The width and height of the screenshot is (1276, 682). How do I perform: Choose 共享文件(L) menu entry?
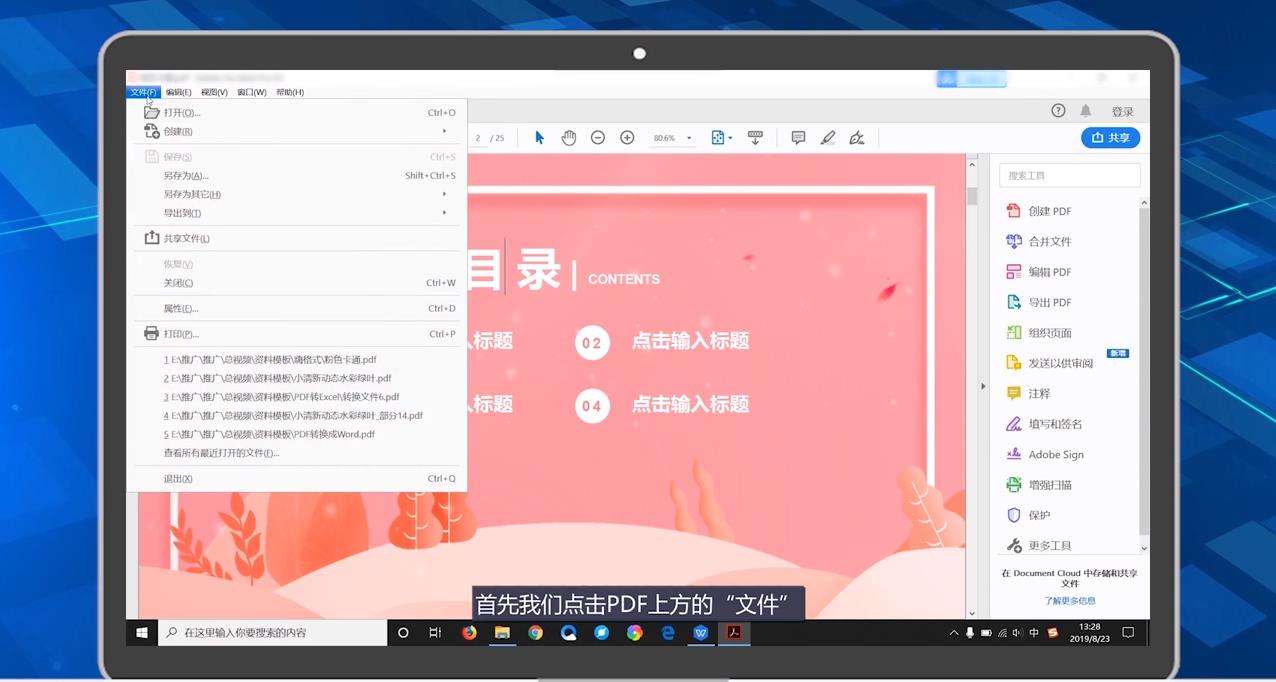(297, 238)
